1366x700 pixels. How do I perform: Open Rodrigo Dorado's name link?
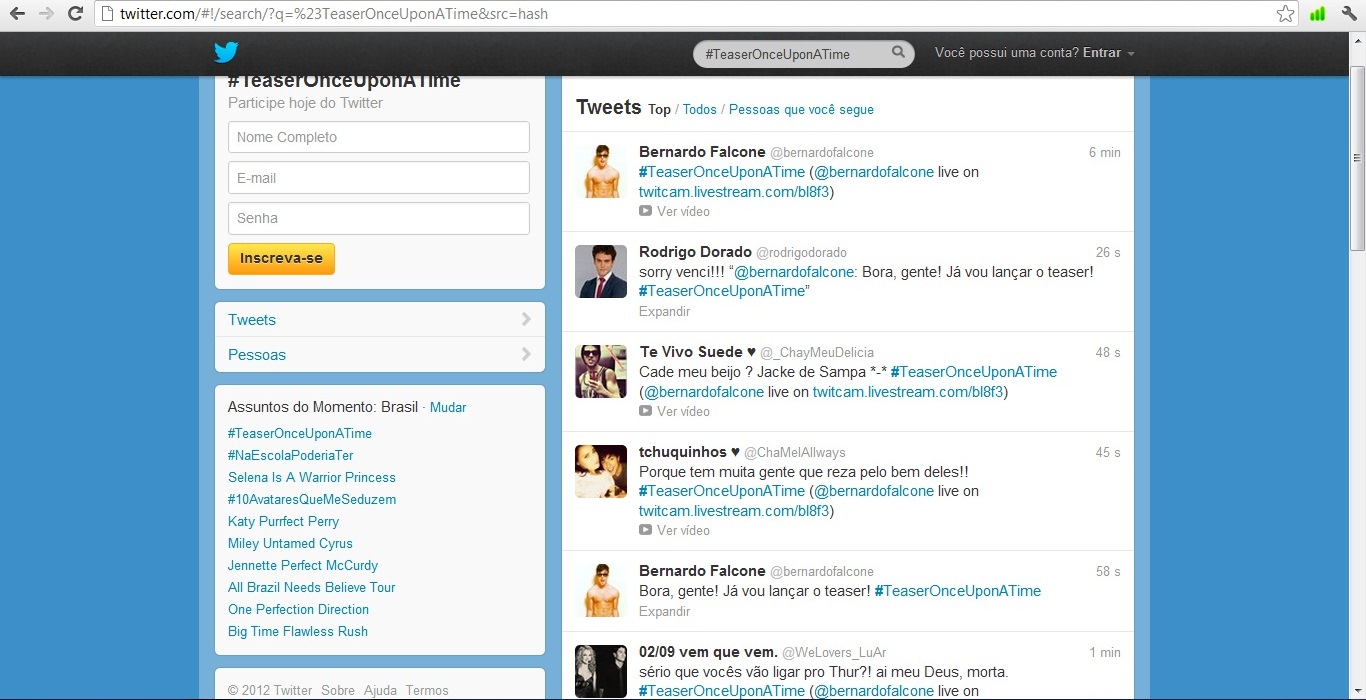tap(695, 252)
